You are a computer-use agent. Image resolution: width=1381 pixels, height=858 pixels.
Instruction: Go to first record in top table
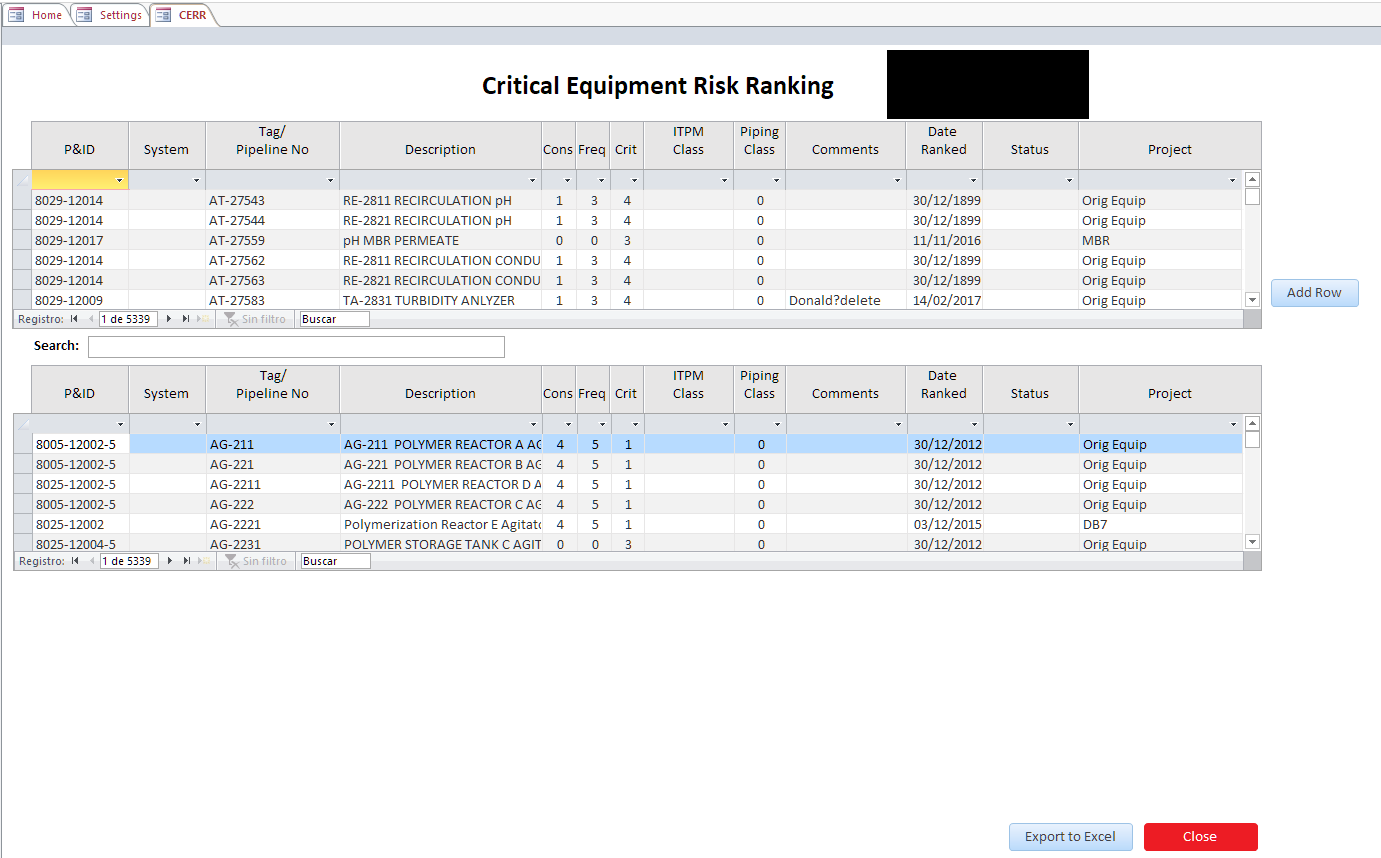pyautogui.click(x=73, y=319)
